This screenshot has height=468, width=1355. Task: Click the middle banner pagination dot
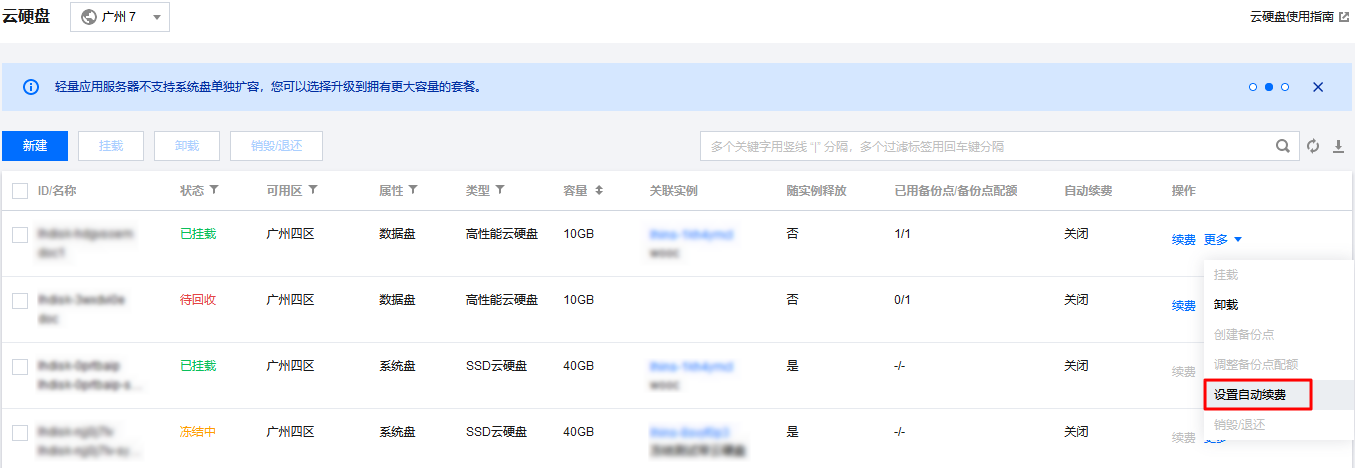pos(1269,87)
